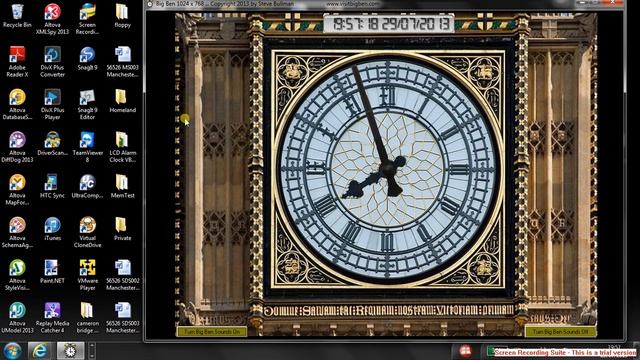Click the red system tray icon

464,351
